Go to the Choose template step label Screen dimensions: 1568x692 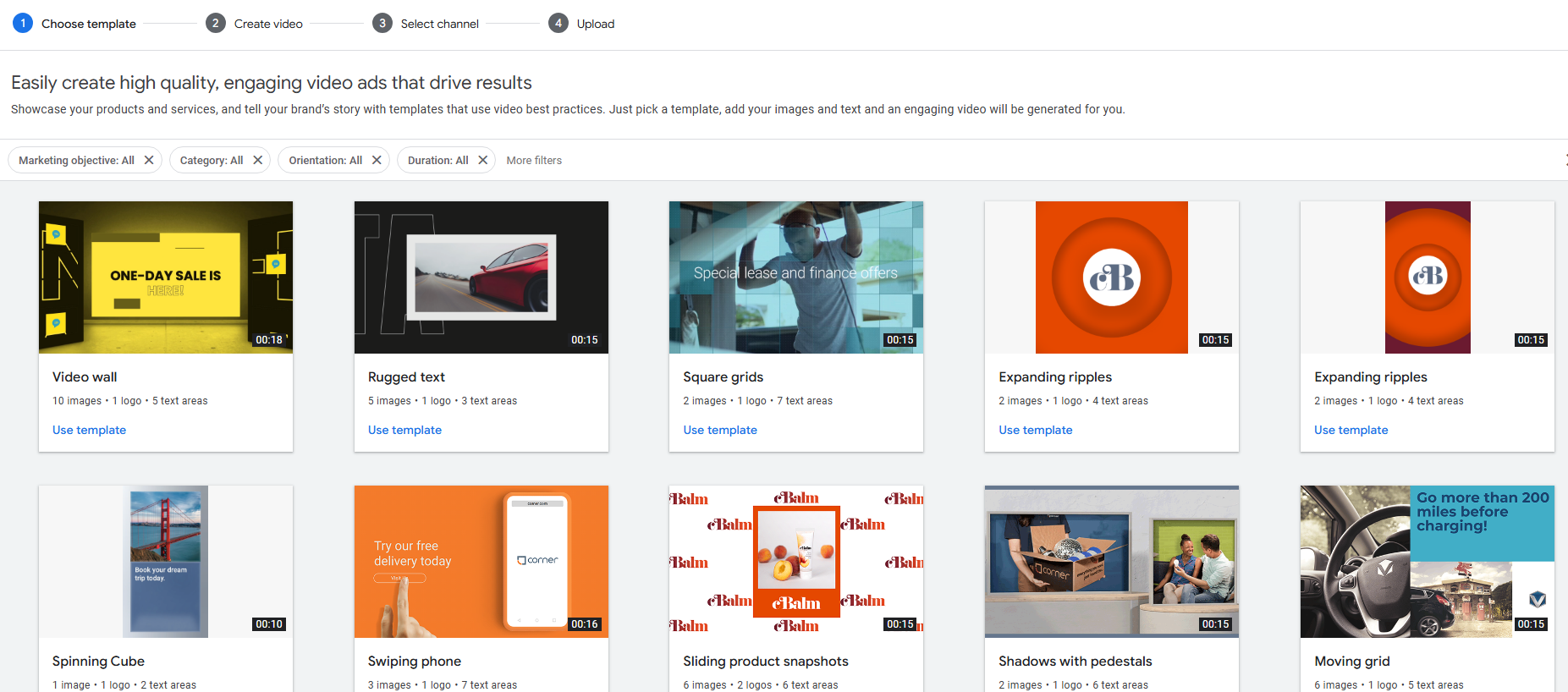pyautogui.click(x=89, y=24)
